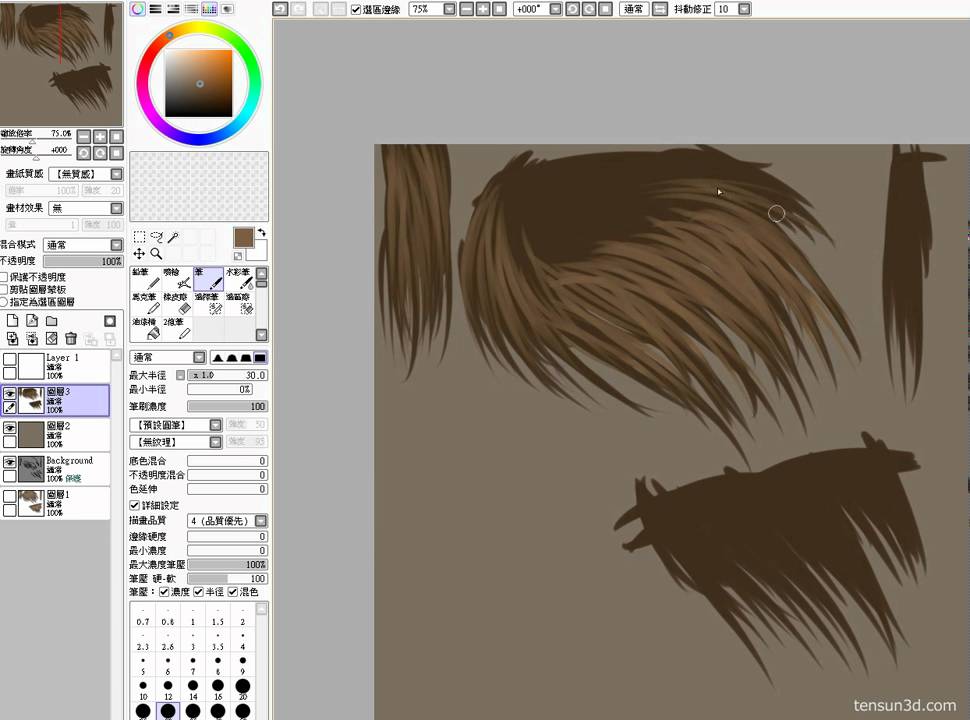970x720 pixels.
Task: Toggle the scratchpad panel icon
Action: [227, 9]
